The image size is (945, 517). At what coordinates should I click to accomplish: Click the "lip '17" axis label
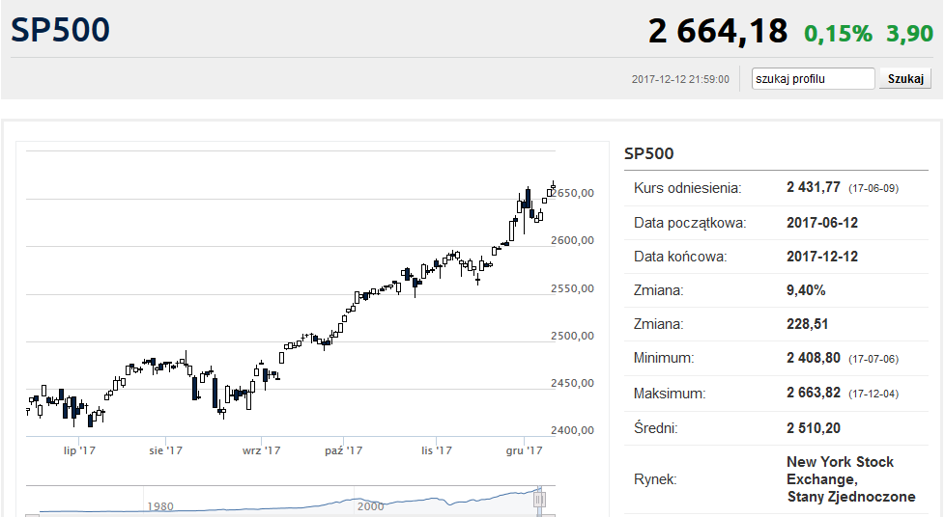click(79, 451)
